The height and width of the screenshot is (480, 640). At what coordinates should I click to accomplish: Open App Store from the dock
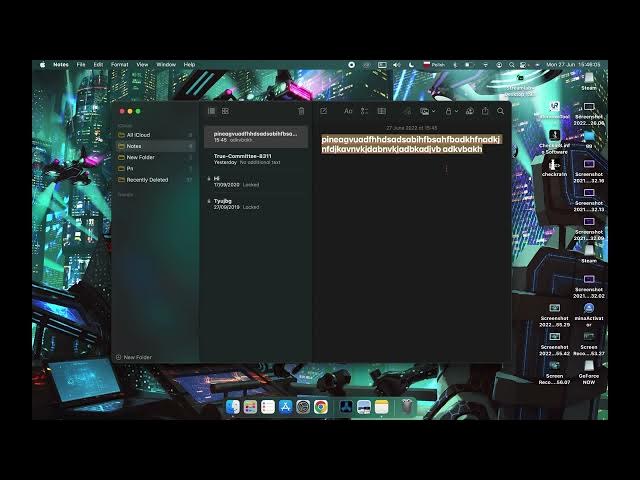(x=285, y=407)
